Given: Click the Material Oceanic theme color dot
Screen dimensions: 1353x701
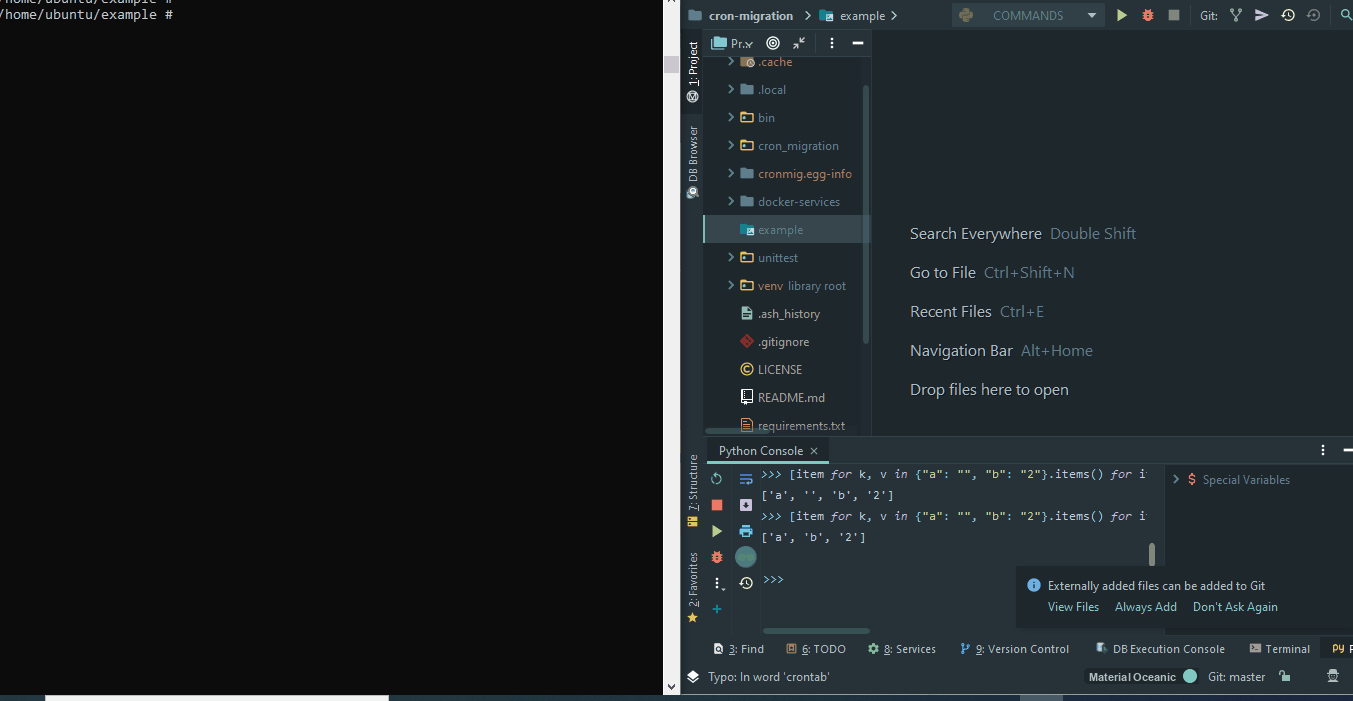Looking at the screenshot, I should point(1189,677).
